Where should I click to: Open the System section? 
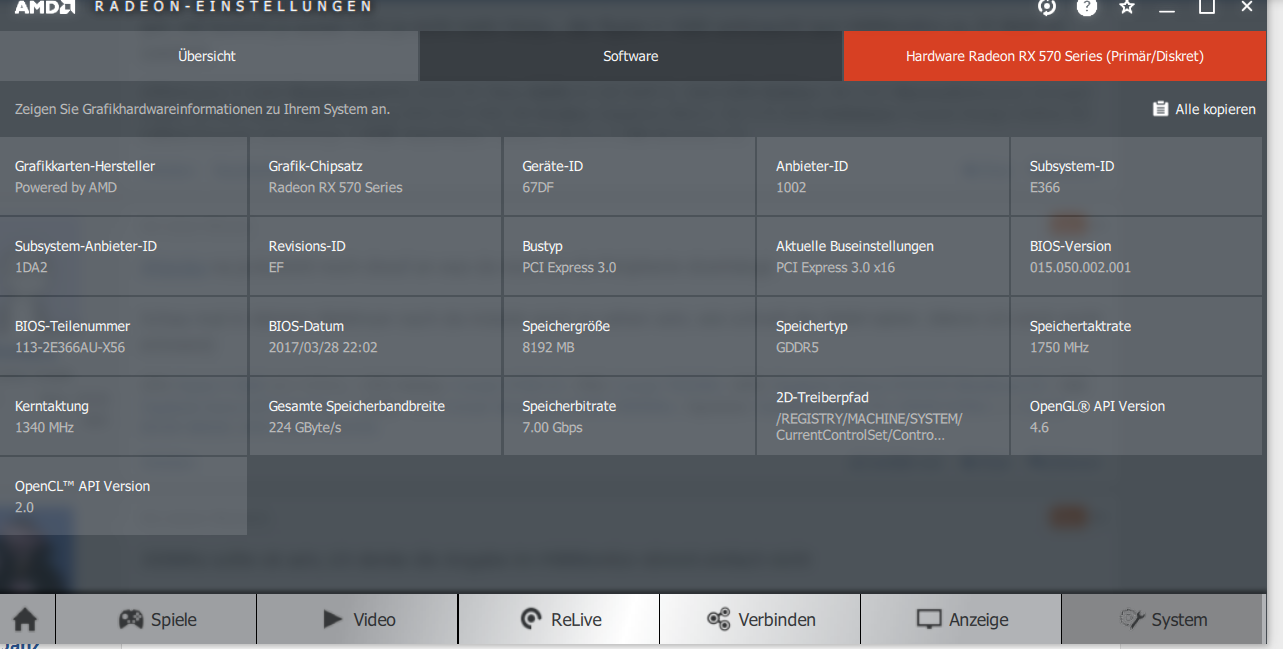click(1162, 619)
